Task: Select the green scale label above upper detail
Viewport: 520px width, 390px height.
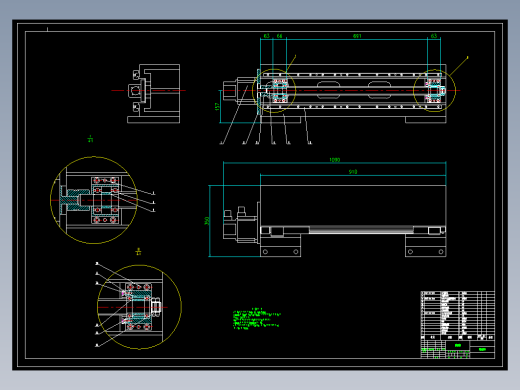Action: click(90, 139)
